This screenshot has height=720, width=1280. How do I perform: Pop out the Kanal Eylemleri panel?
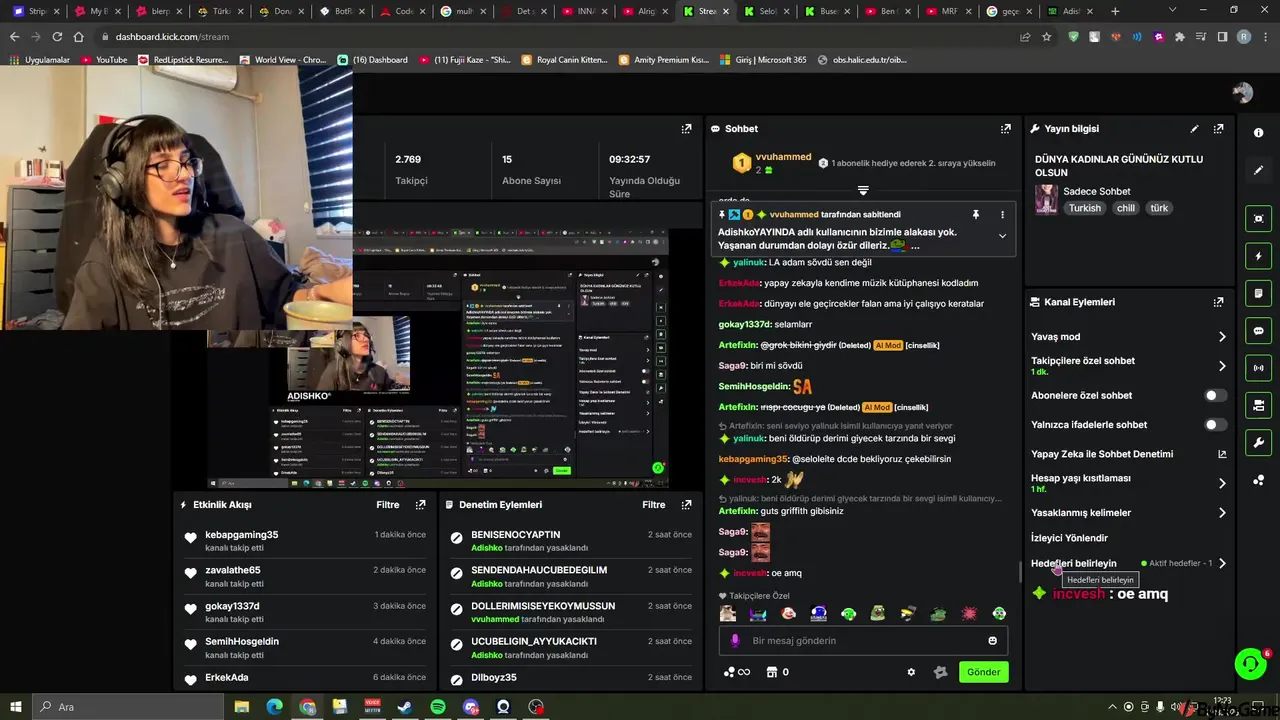pos(1218,302)
